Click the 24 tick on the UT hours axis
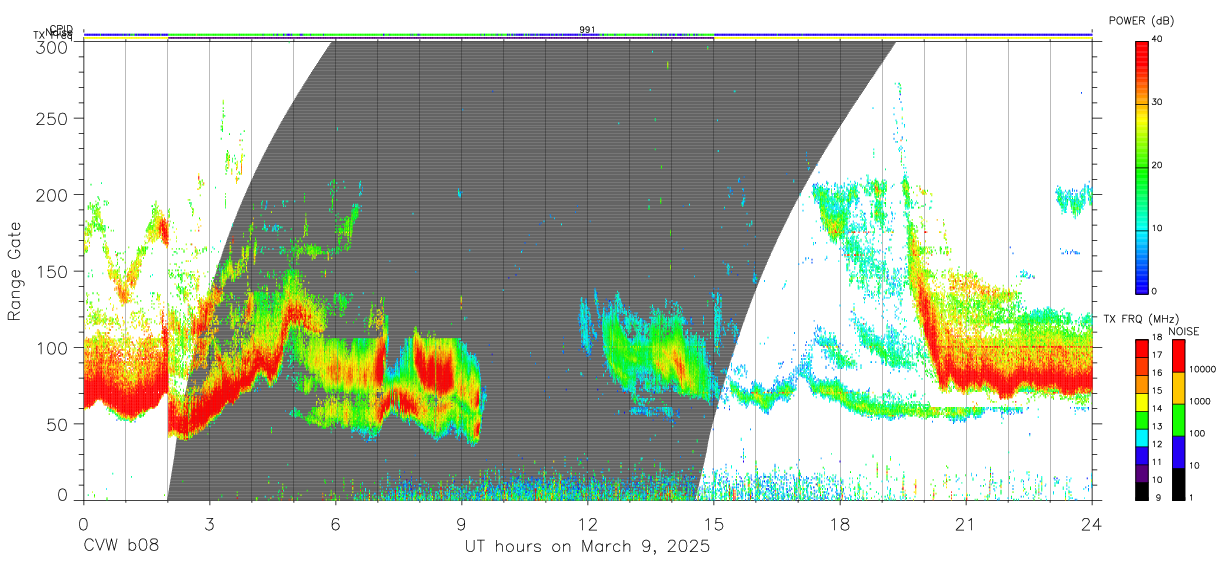 pos(1091,523)
